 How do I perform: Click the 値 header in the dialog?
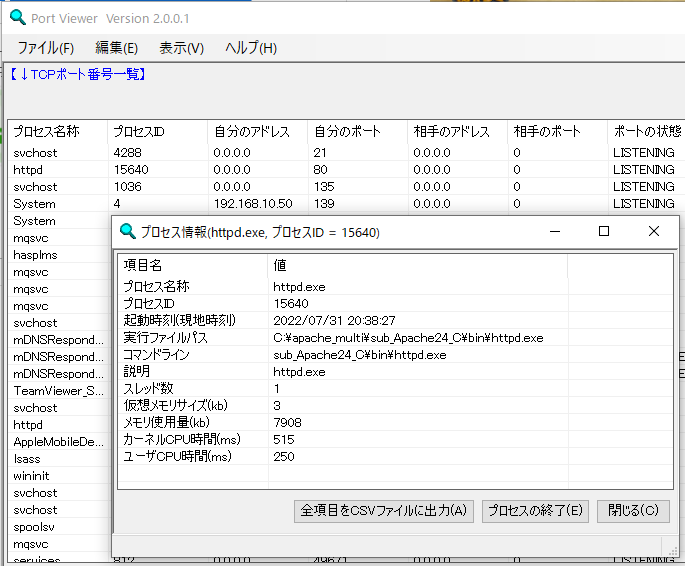(418, 265)
